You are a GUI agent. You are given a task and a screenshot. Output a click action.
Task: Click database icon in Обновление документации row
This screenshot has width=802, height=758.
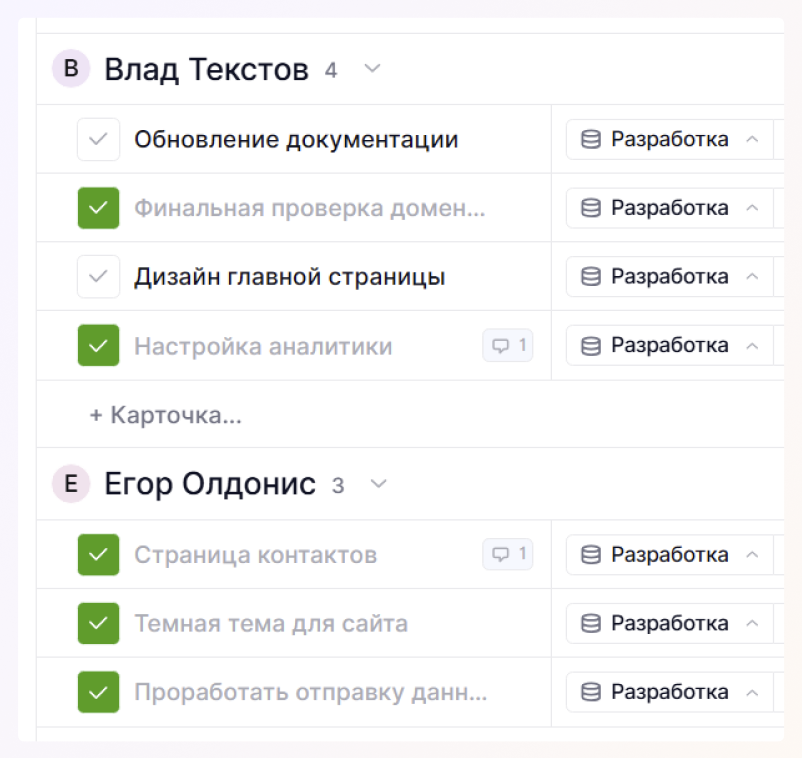591,139
